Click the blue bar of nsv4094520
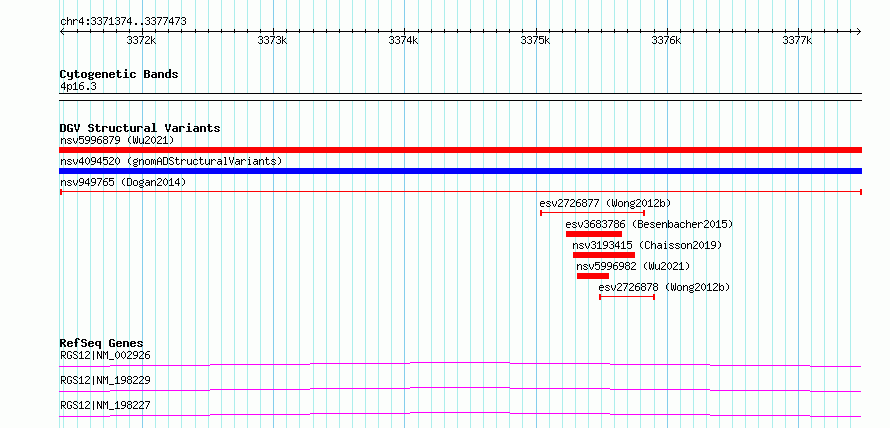Viewport: 890px width, 428px height. 461,171
